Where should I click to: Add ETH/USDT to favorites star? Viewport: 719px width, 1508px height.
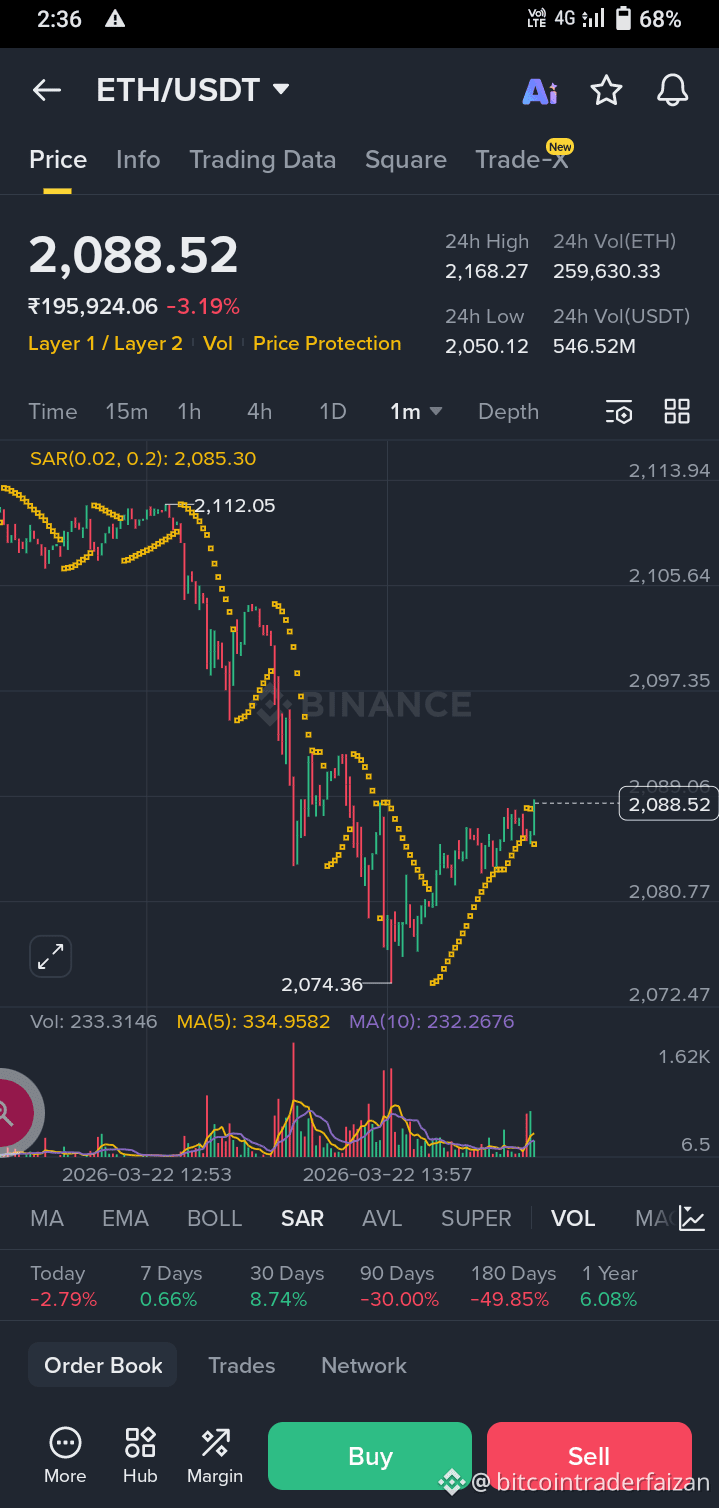coord(606,91)
